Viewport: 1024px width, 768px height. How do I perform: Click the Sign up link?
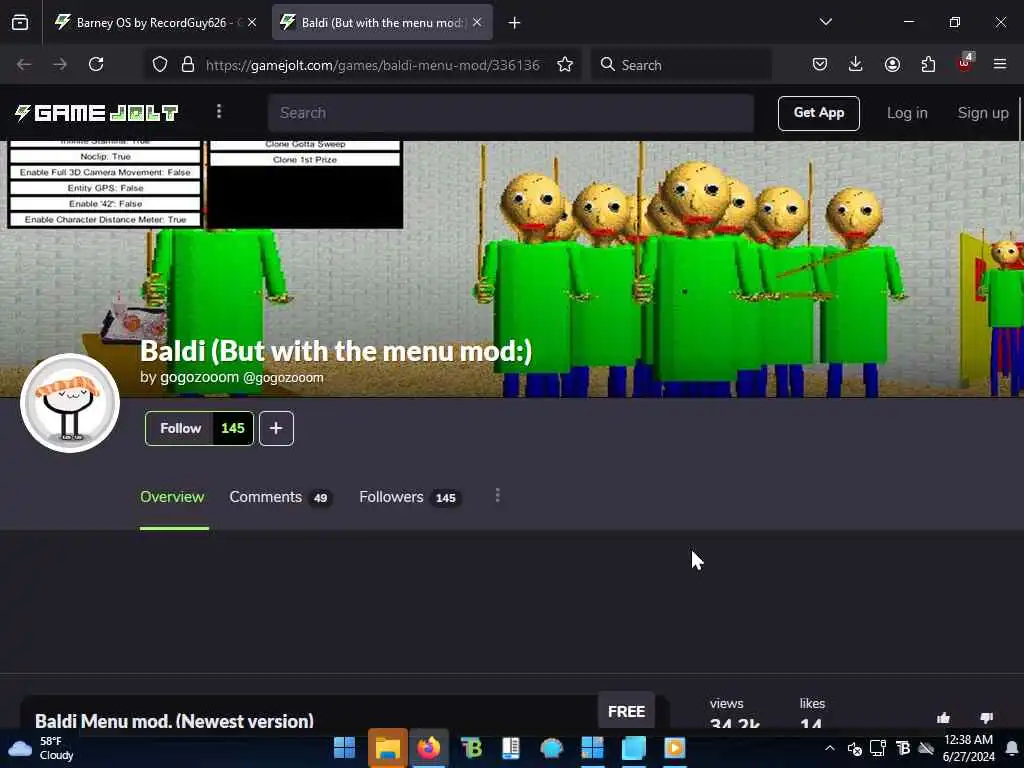pos(983,113)
